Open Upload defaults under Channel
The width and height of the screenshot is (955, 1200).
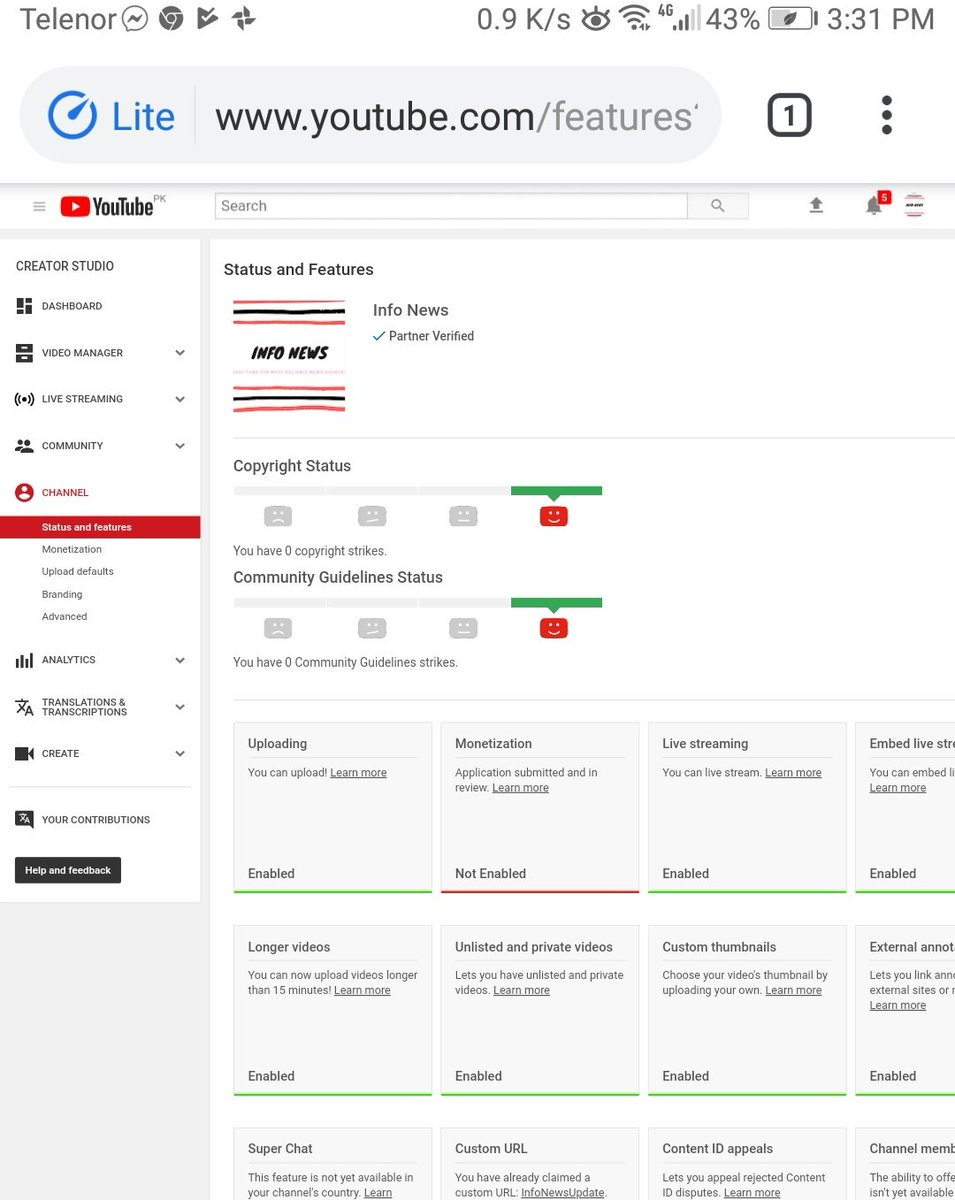coord(78,571)
